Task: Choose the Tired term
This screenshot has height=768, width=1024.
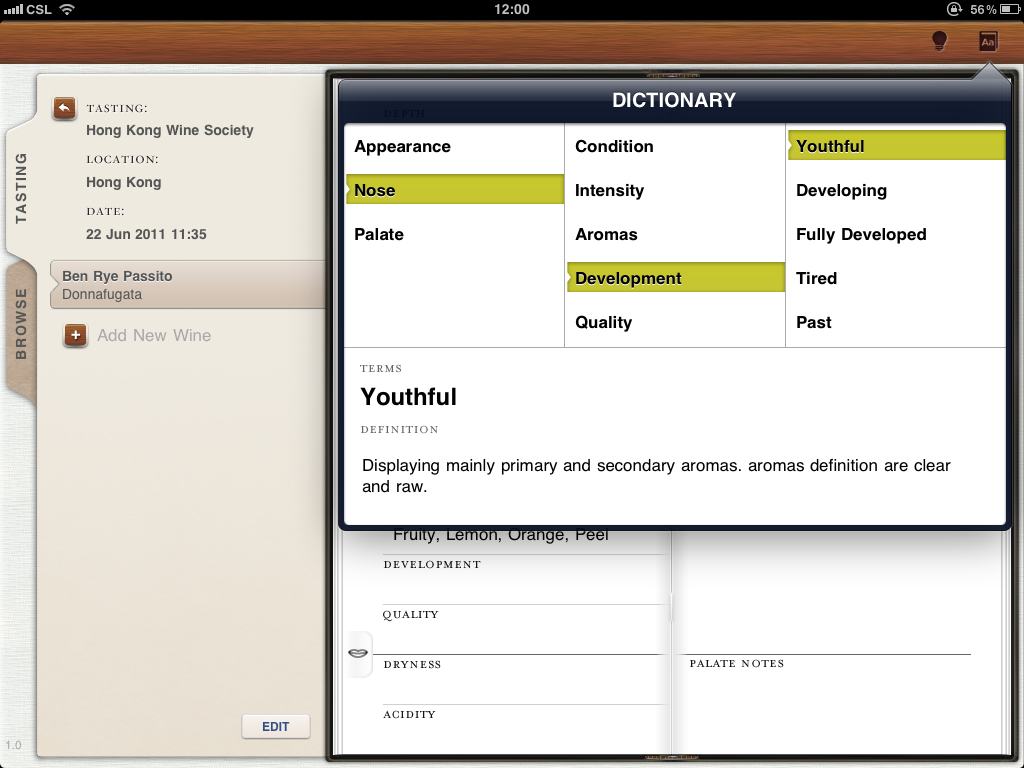Action: (x=816, y=278)
